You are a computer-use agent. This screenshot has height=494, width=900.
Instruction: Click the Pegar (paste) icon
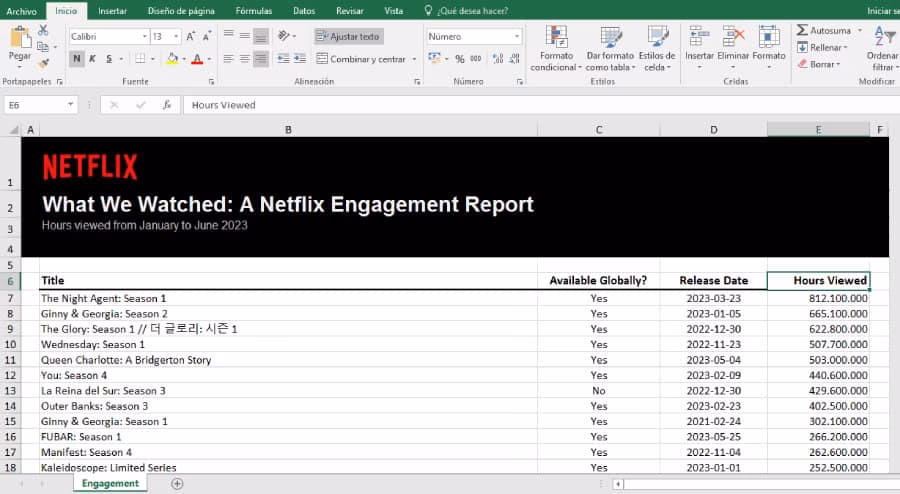tap(21, 37)
